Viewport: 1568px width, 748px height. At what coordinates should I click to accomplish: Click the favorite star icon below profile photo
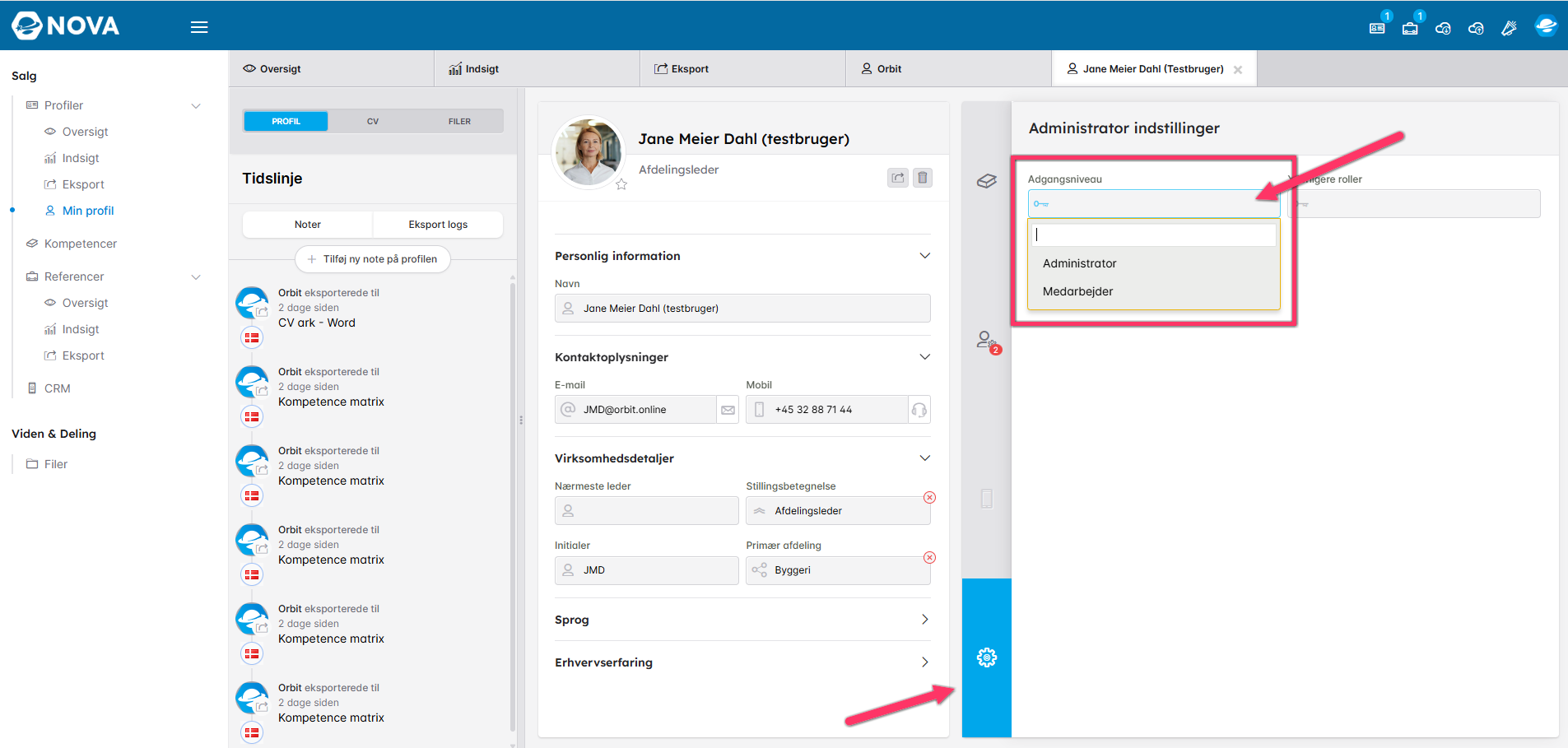(621, 184)
